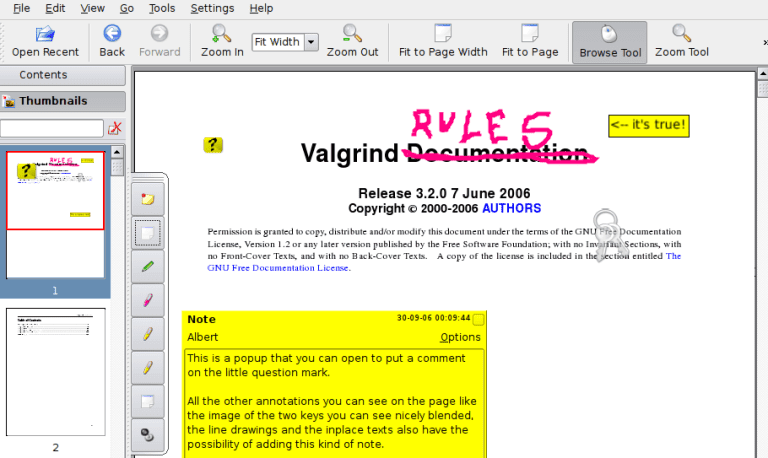The height and width of the screenshot is (458, 768).
Task: Go back using the Back arrow
Action: coord(112,41)
